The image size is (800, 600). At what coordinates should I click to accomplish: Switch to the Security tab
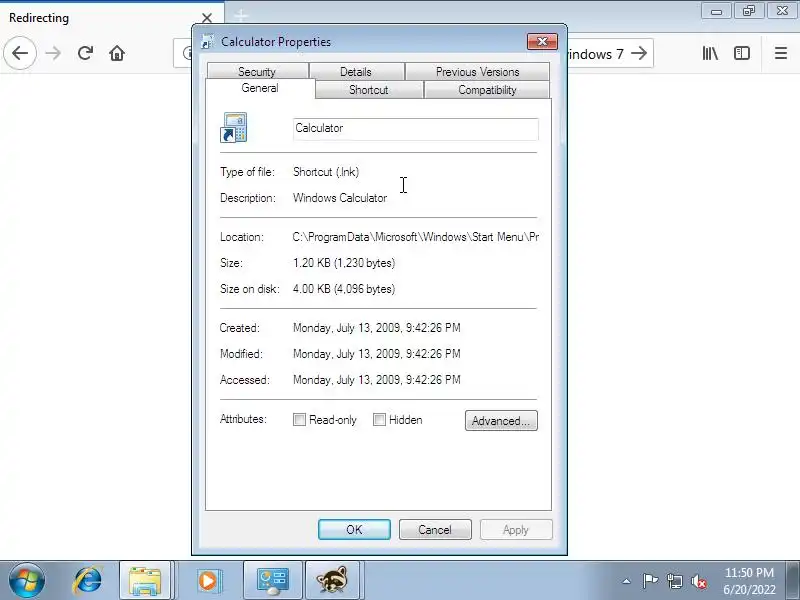pos(257,71)
